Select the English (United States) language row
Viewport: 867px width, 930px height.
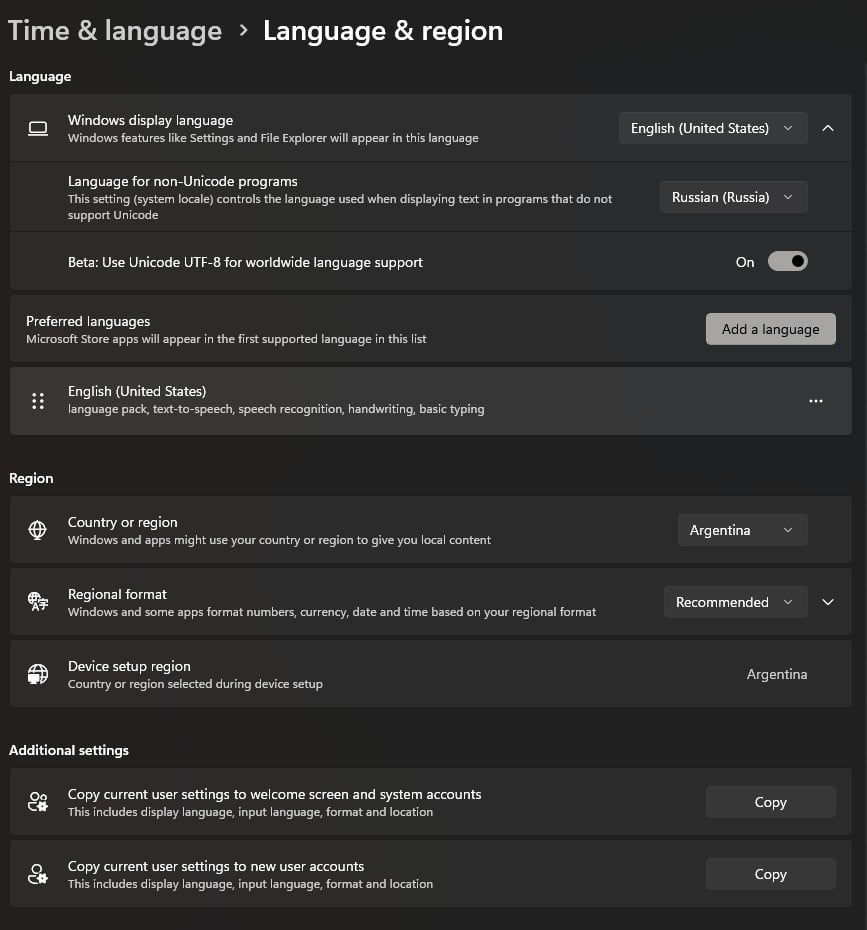coord(400,400)
